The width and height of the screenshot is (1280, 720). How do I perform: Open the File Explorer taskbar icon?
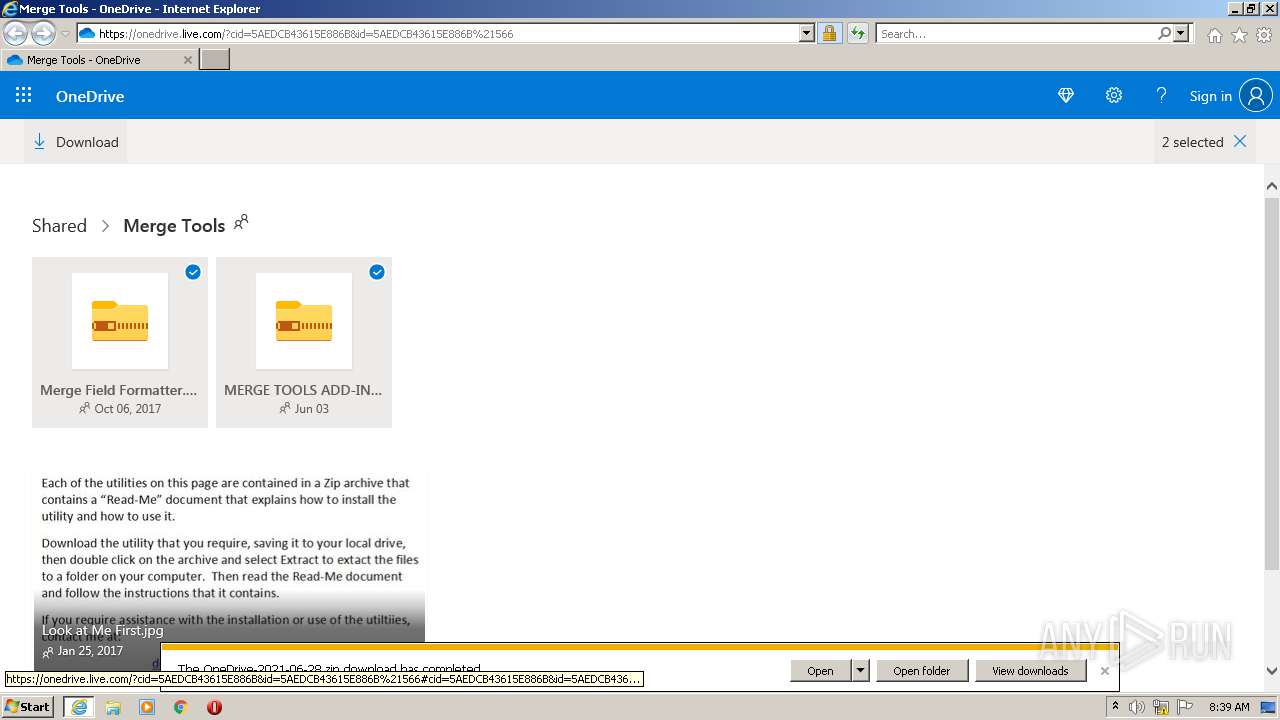(113, 706)
